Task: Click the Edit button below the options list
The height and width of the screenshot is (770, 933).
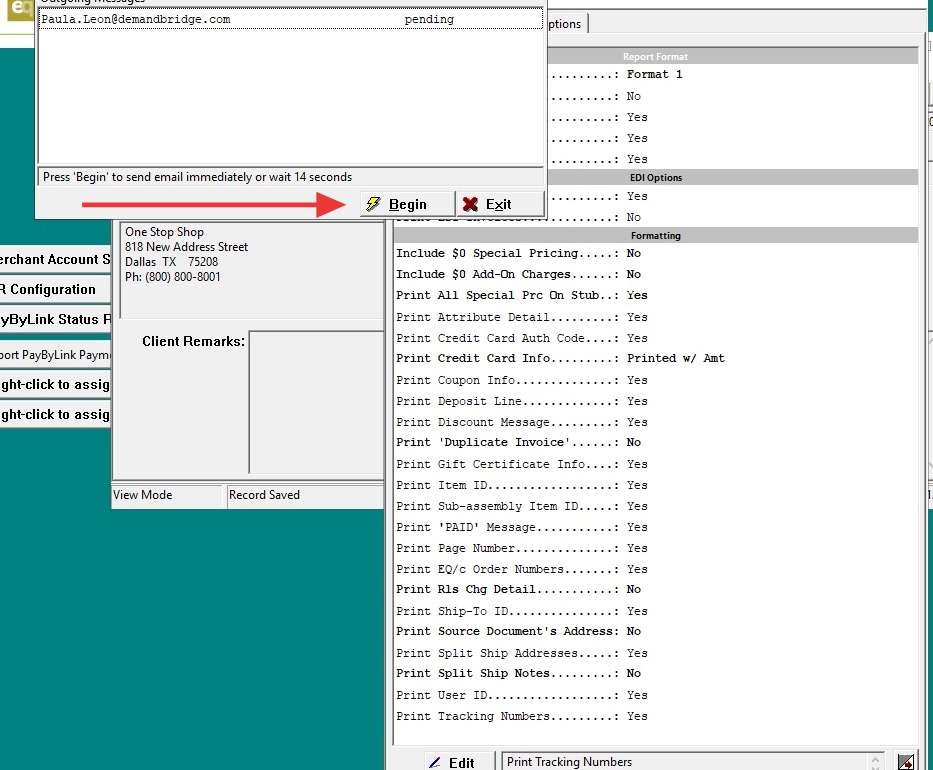Action: pyautogui.click(x=459, y=762)
